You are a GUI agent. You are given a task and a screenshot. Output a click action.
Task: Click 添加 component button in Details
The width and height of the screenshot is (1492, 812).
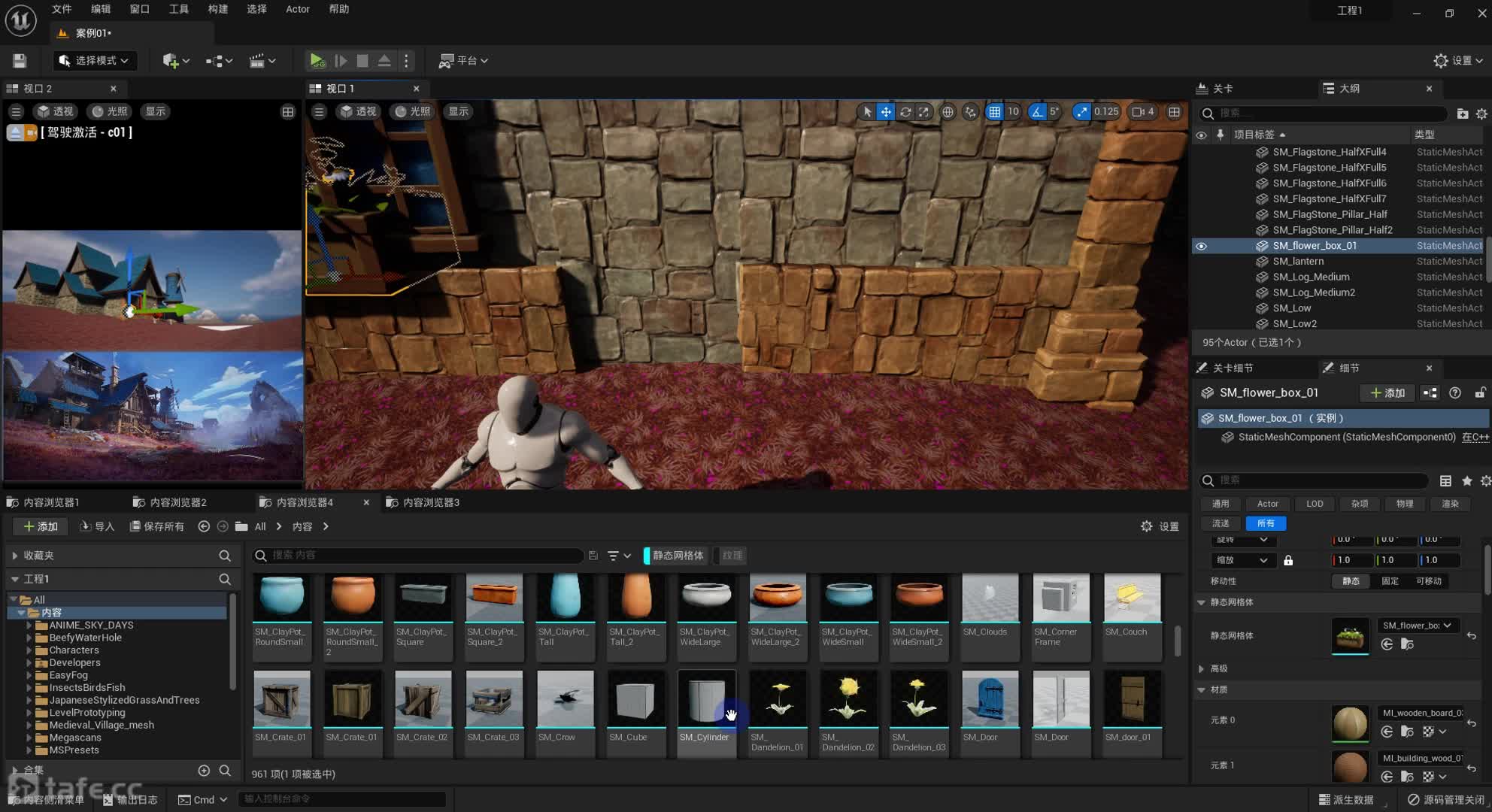tap(1387, 393)
